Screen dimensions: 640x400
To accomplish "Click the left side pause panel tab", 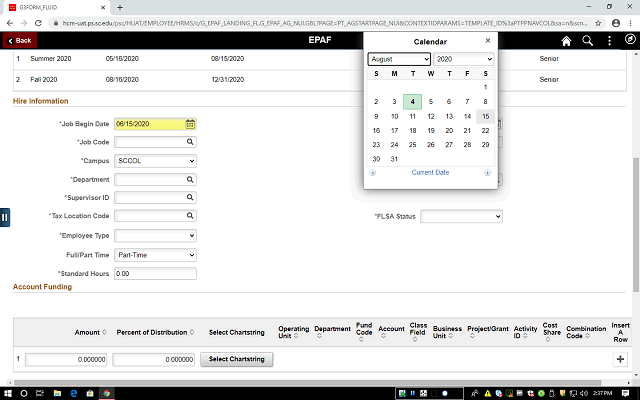I will pyautogui.click(x=4, y=218).
